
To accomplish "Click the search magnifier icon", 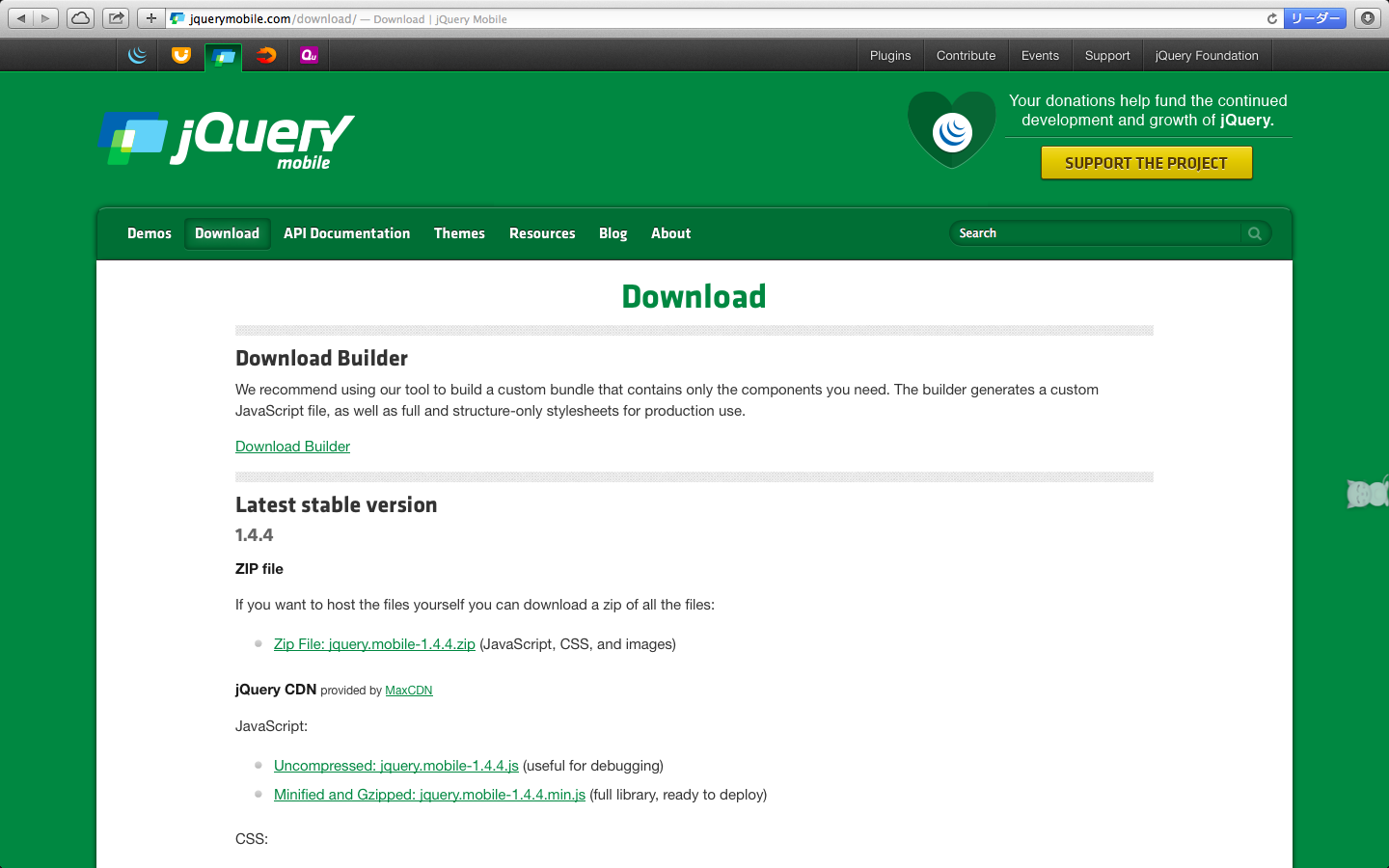I will 1255,233.
